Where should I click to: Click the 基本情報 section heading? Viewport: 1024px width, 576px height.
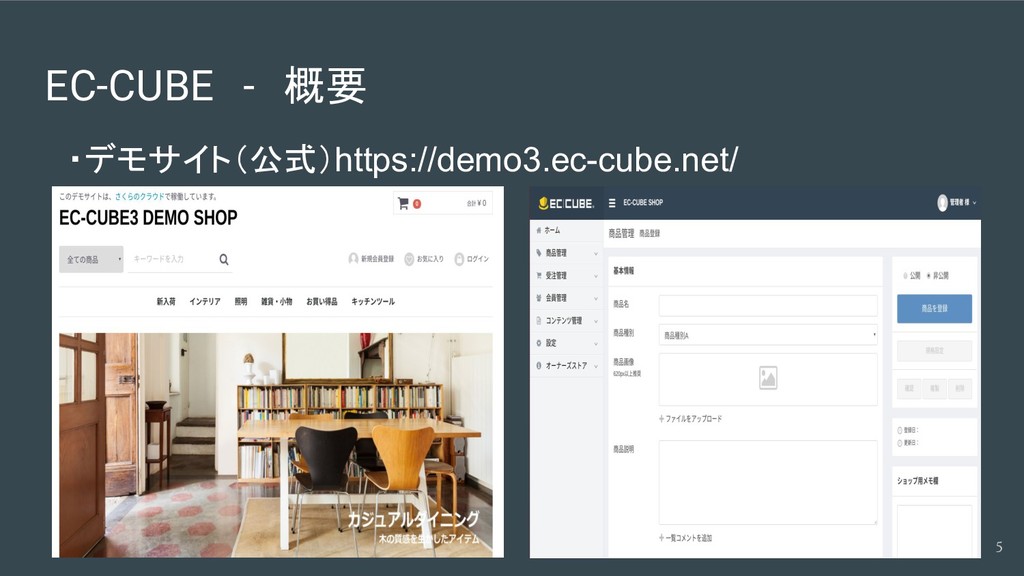coord(624,270)
